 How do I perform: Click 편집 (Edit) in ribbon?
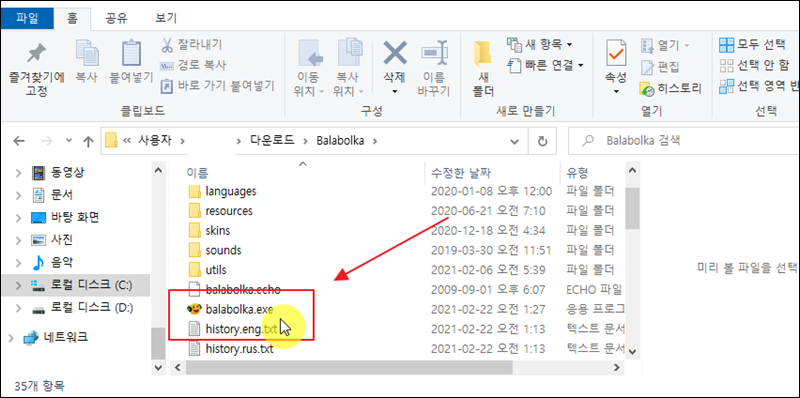[660, 67]
